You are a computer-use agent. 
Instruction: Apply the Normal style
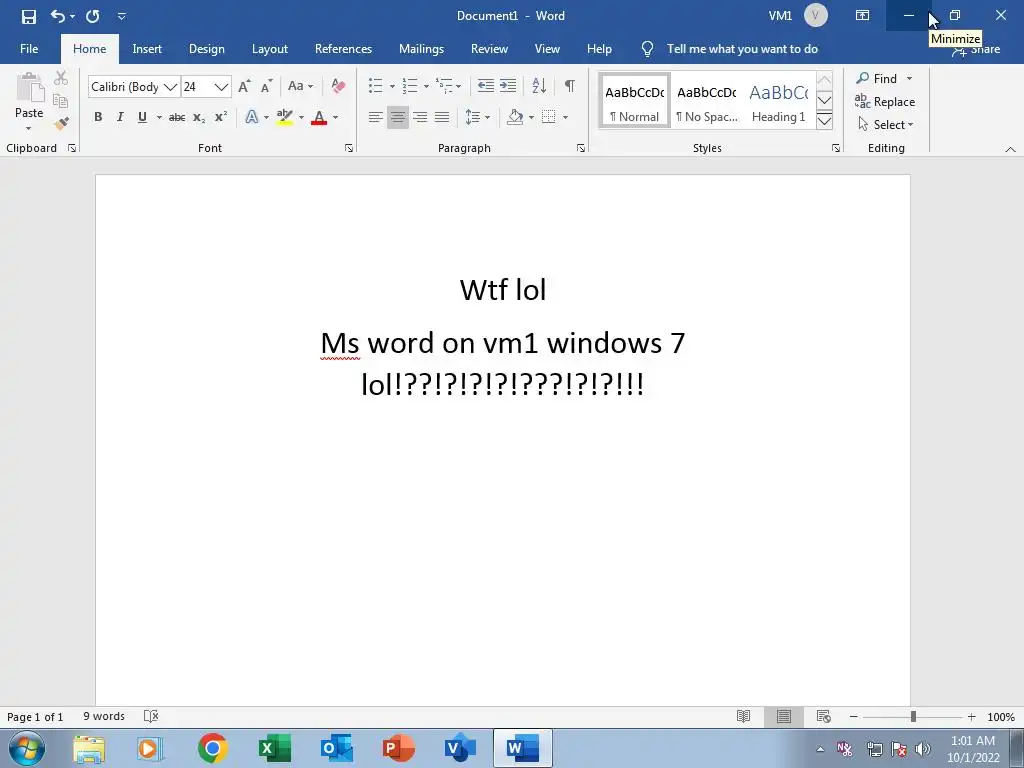(634, 101)
